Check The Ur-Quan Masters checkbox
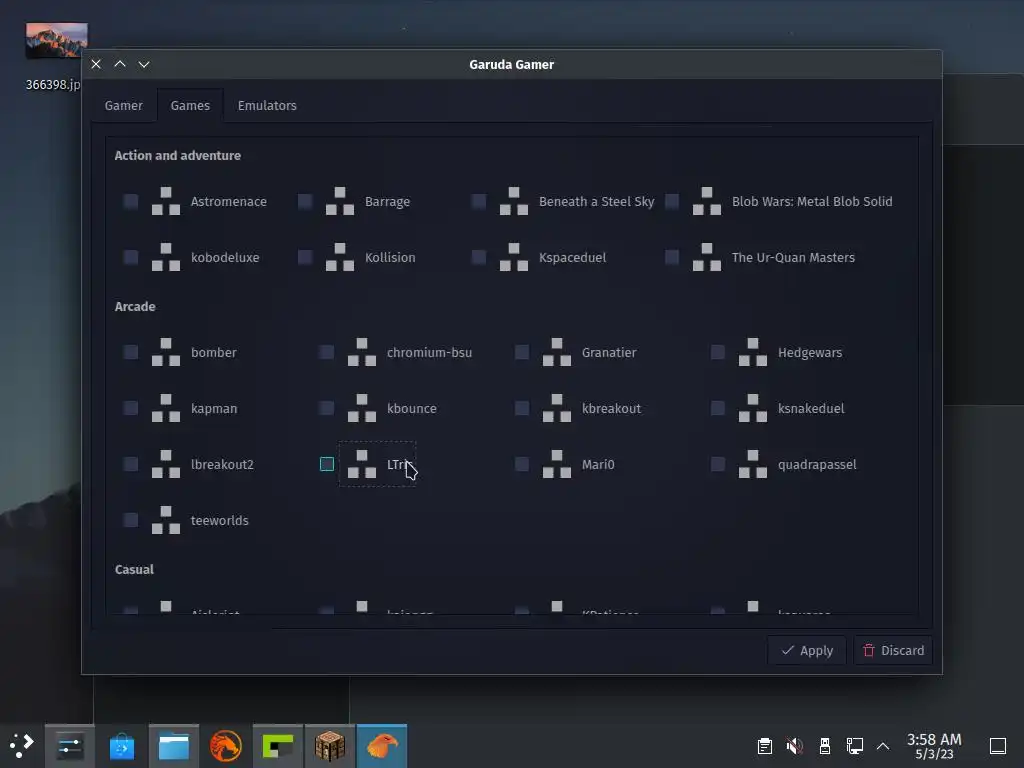This screenshot has height=768, width=1024. pyautogui.click(x=672, y=257)
